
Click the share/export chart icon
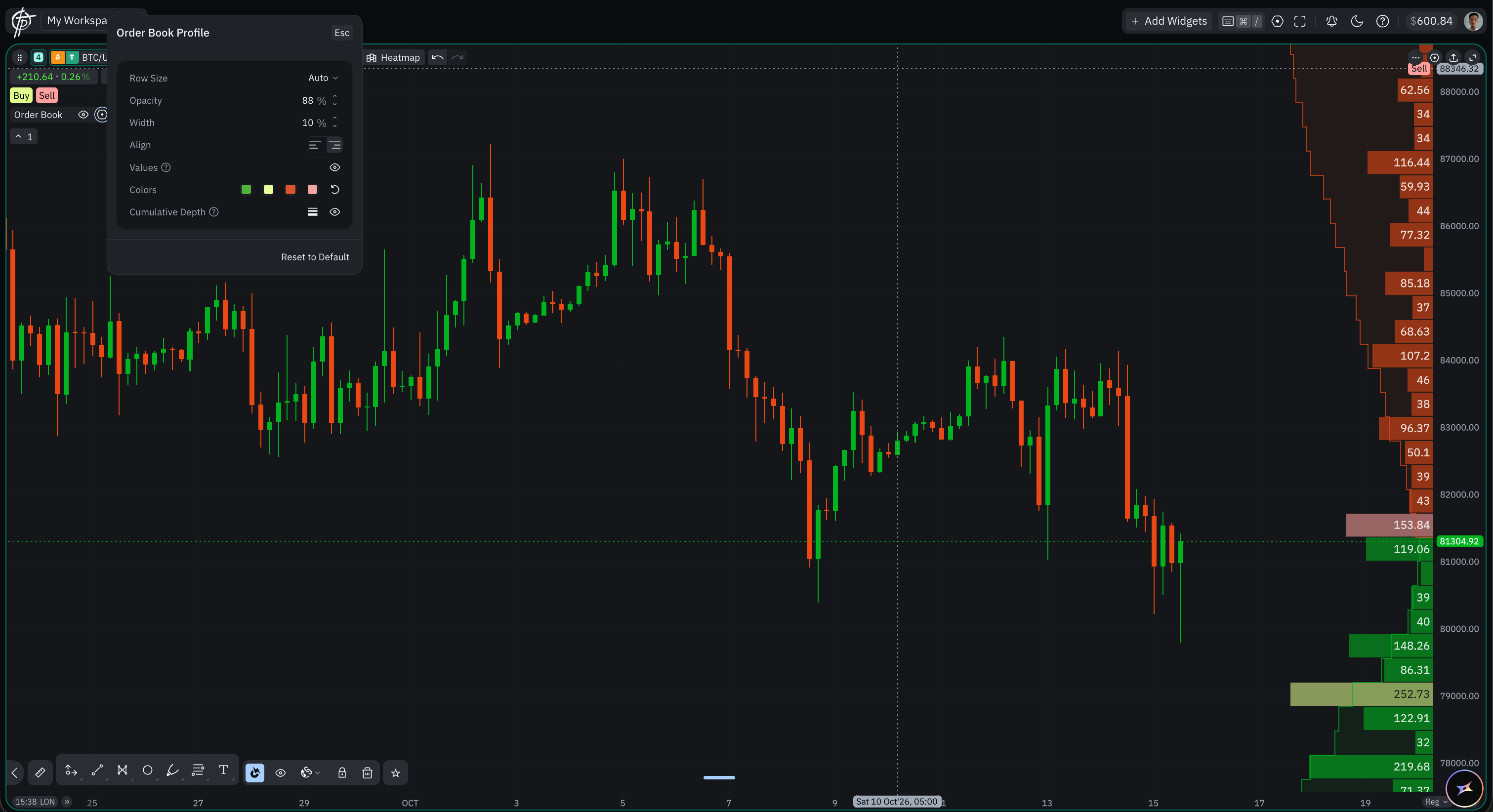(1453, 57)
